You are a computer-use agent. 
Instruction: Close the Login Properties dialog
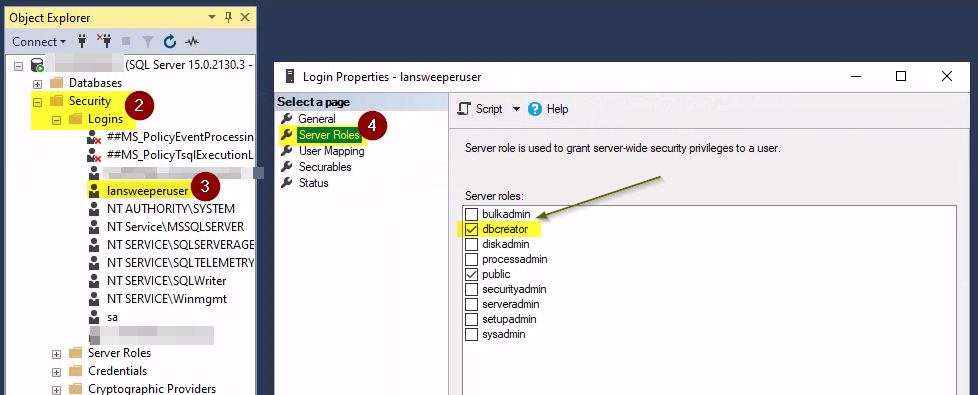point(947,77)
